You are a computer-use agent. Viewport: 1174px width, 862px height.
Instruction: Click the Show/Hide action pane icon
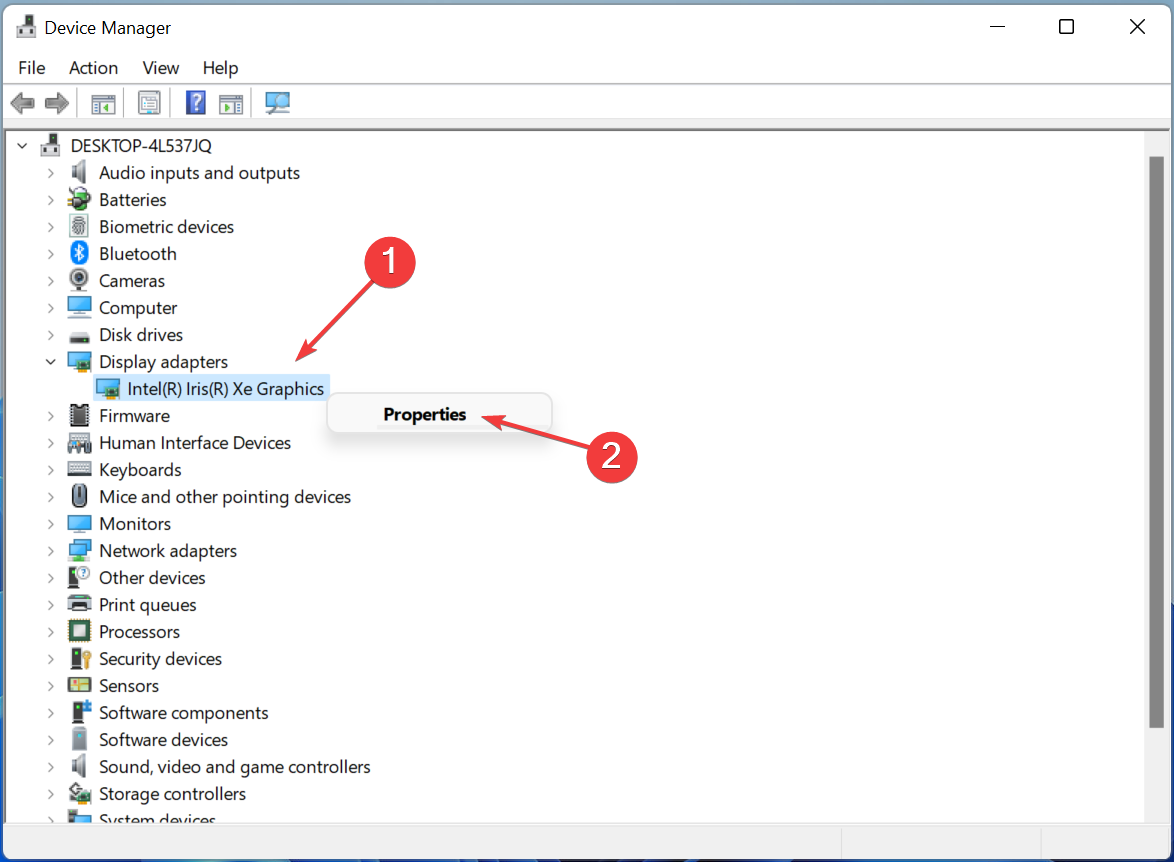tap(231, 104)
